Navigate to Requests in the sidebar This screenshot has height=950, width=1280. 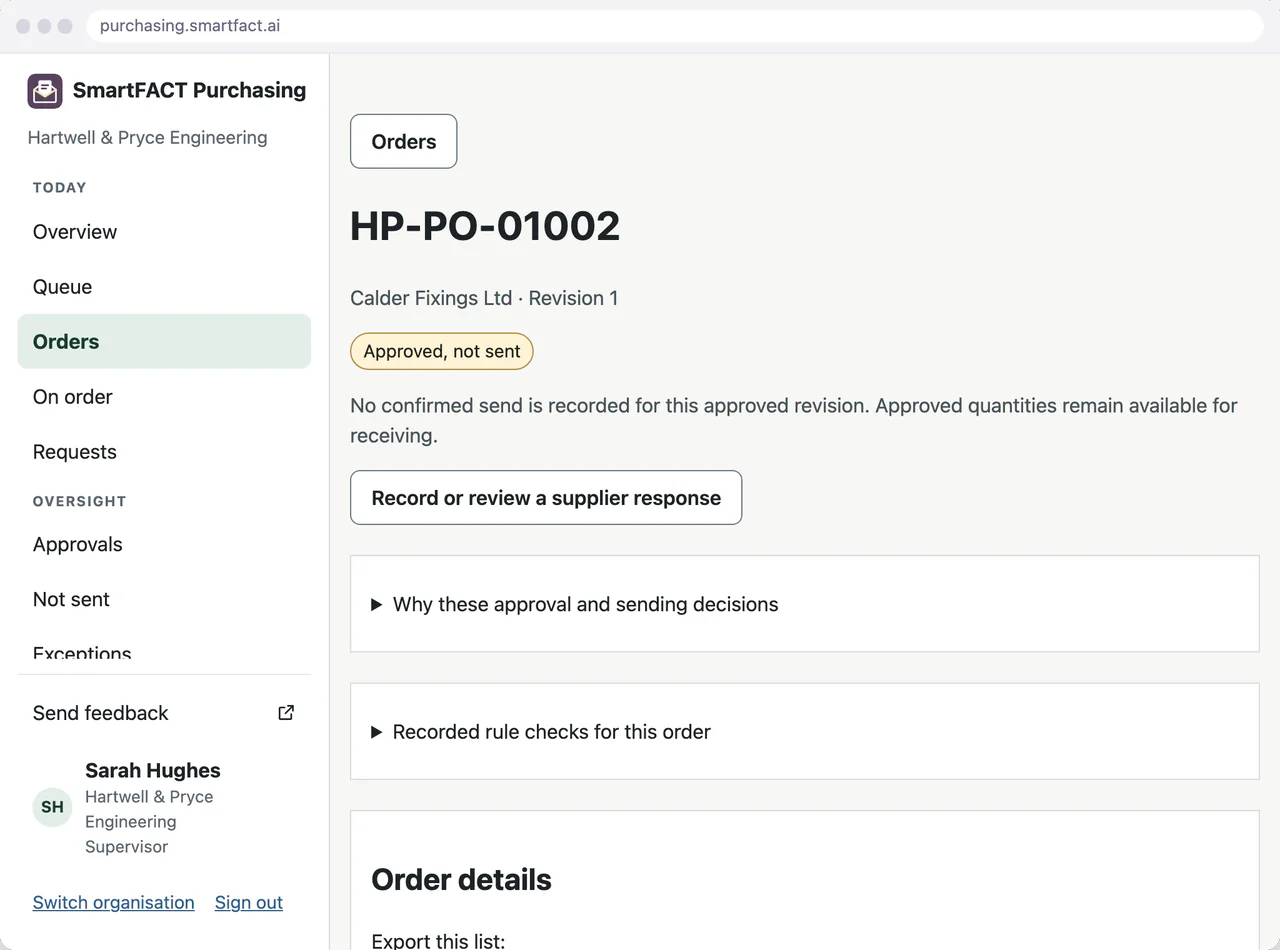(164, 452)
